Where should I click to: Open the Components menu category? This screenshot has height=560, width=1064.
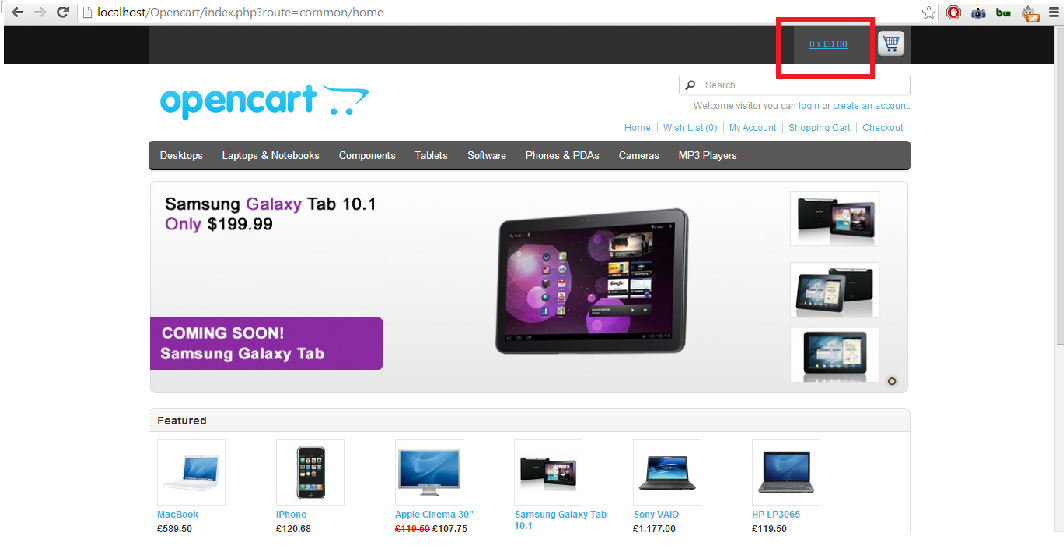tap(367, 155)
